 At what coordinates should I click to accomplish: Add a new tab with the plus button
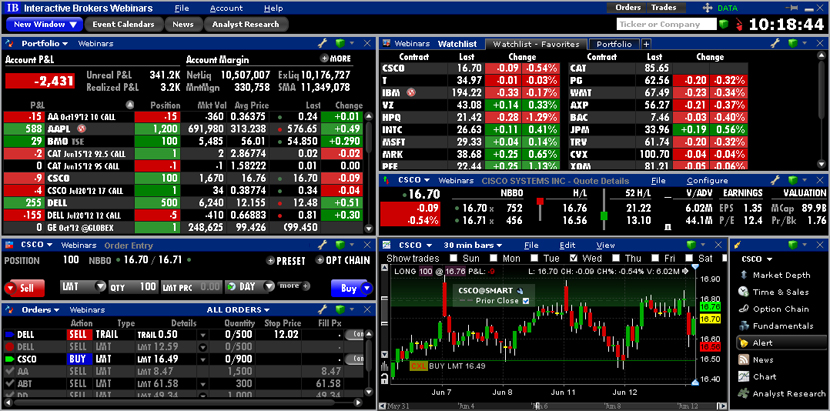coord(646,44)
